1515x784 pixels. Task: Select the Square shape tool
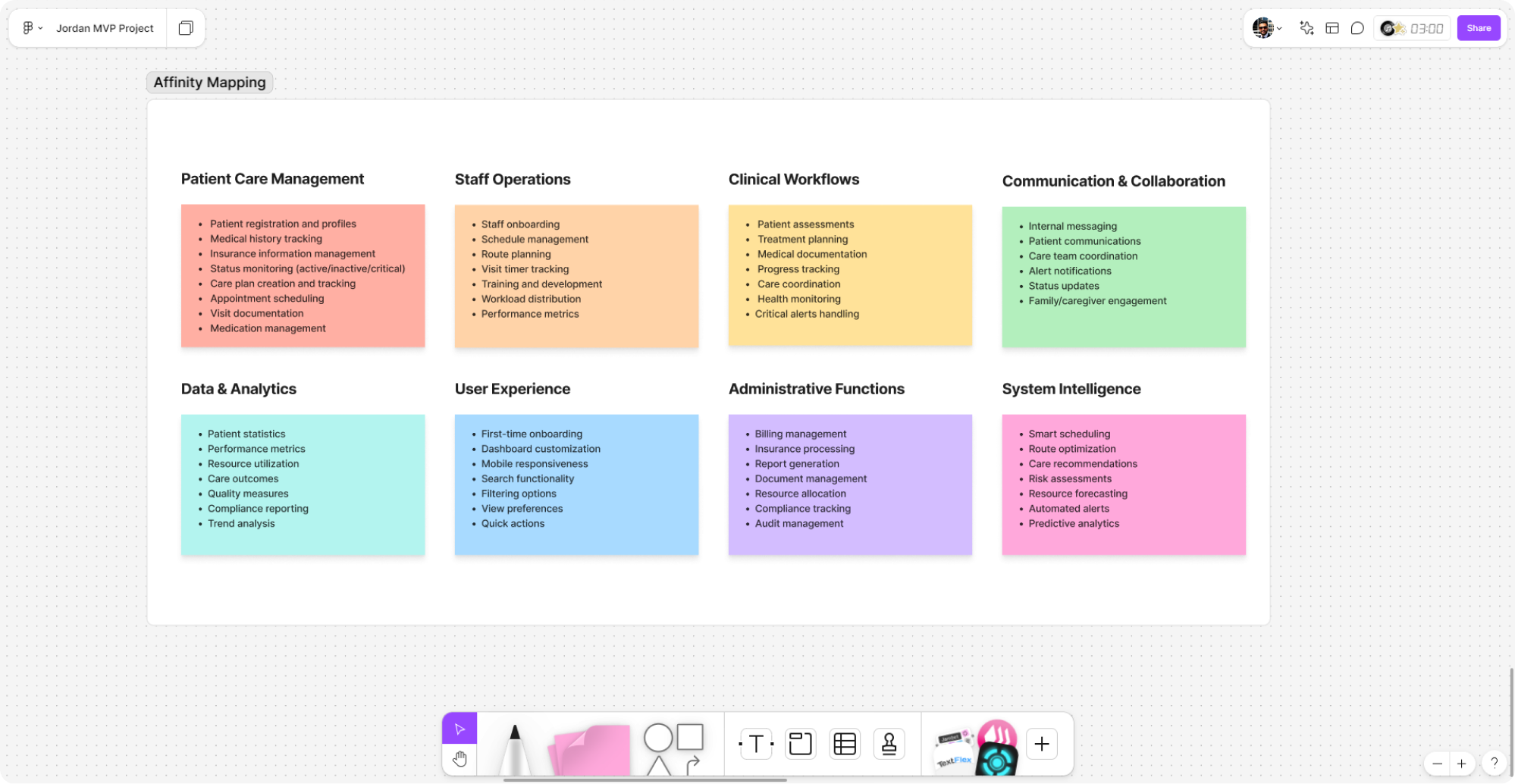[x=690, y=736]
